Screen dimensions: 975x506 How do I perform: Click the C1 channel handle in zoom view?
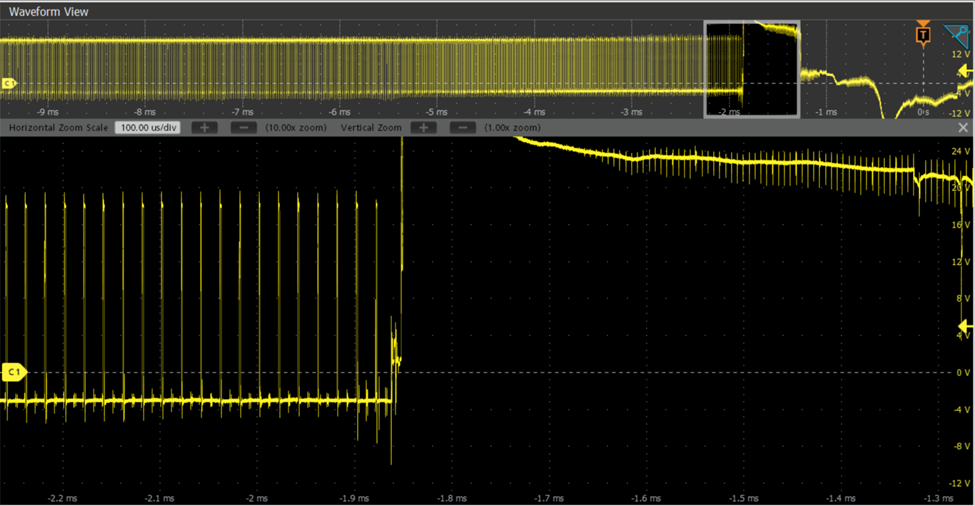[x=14, y=372]
